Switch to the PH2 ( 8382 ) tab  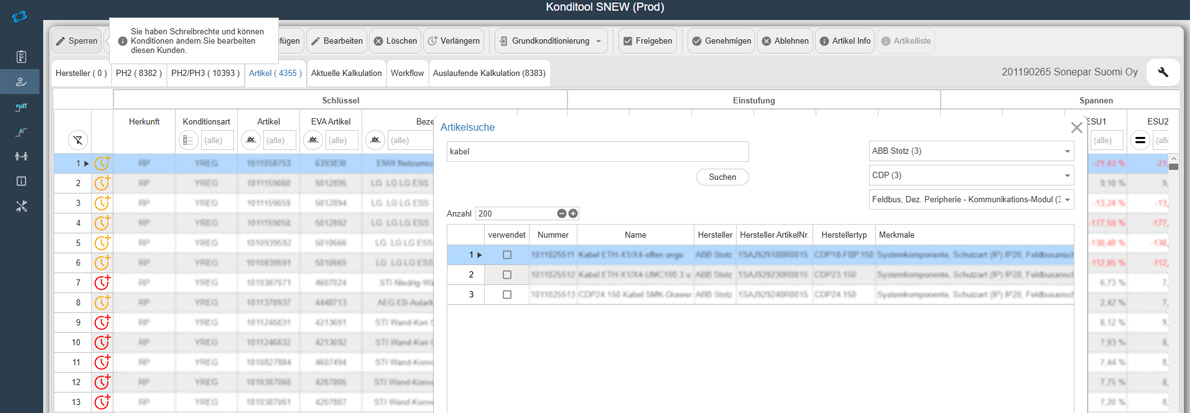(x=139, y=74)
